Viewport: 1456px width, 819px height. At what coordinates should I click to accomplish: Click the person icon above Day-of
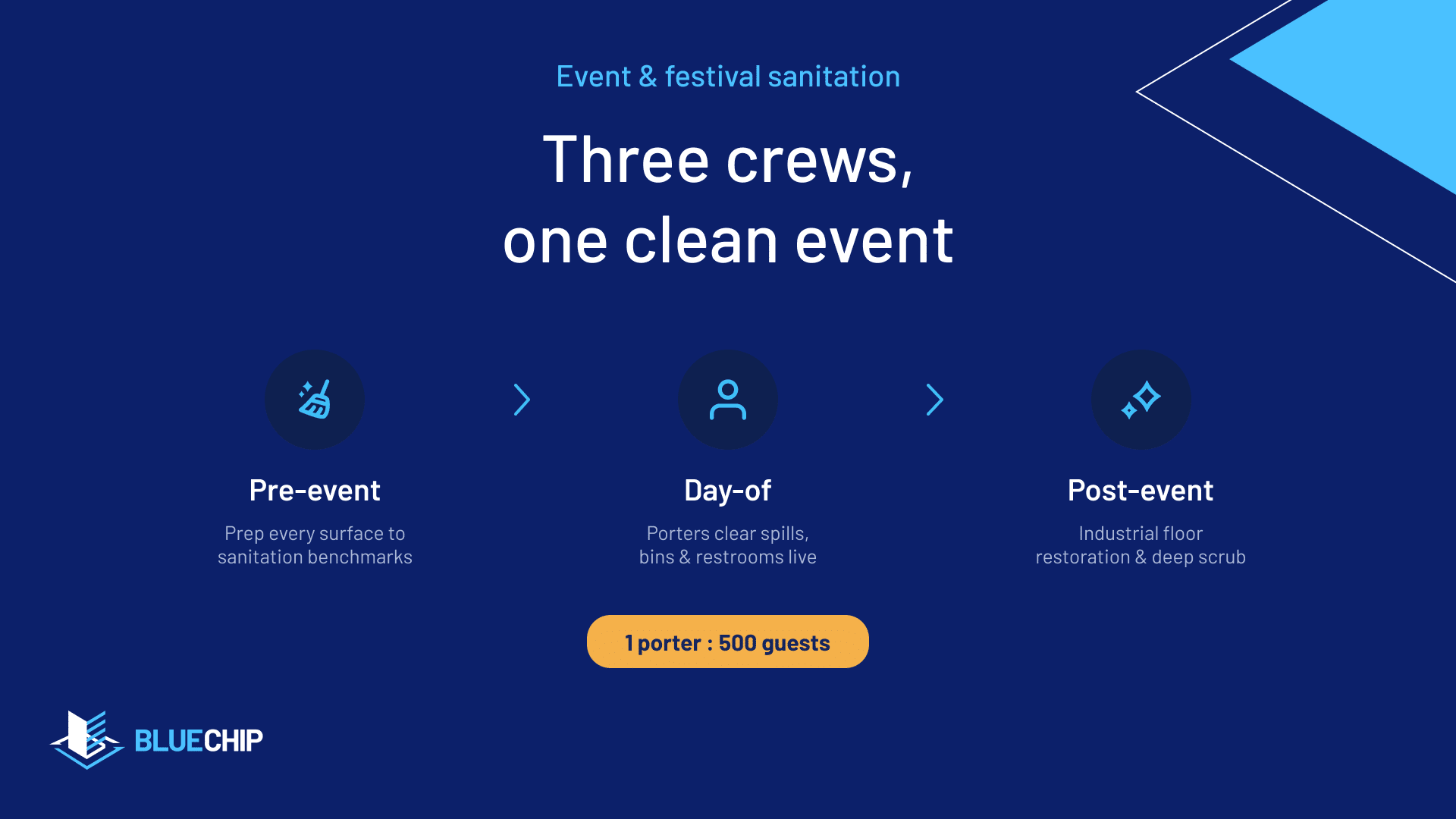pos(727,400)
